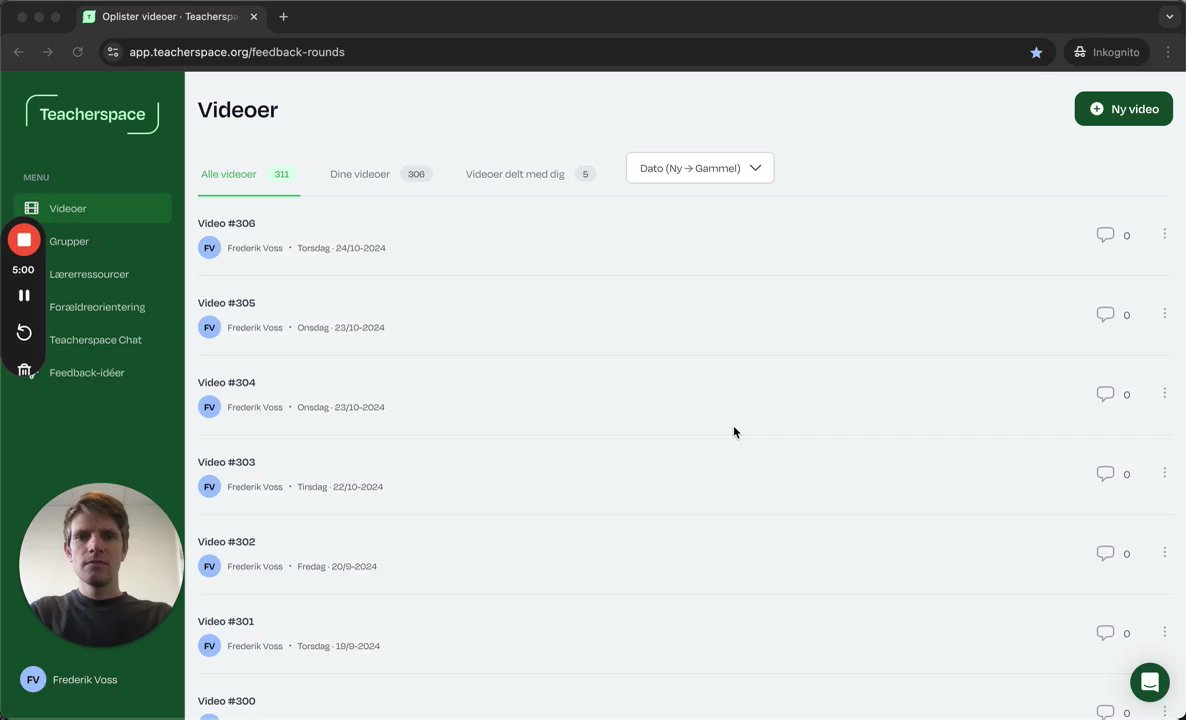This screenshot has height=720, width=1186.
Task: Open comments for Video #301
Action: point(1113,632)
